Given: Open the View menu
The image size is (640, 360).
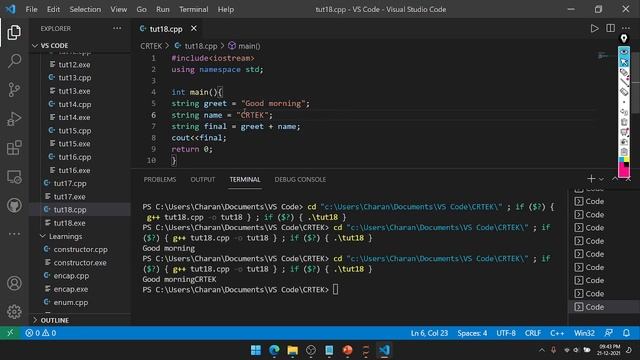Looking at the screenshot, I should (118, 9).
